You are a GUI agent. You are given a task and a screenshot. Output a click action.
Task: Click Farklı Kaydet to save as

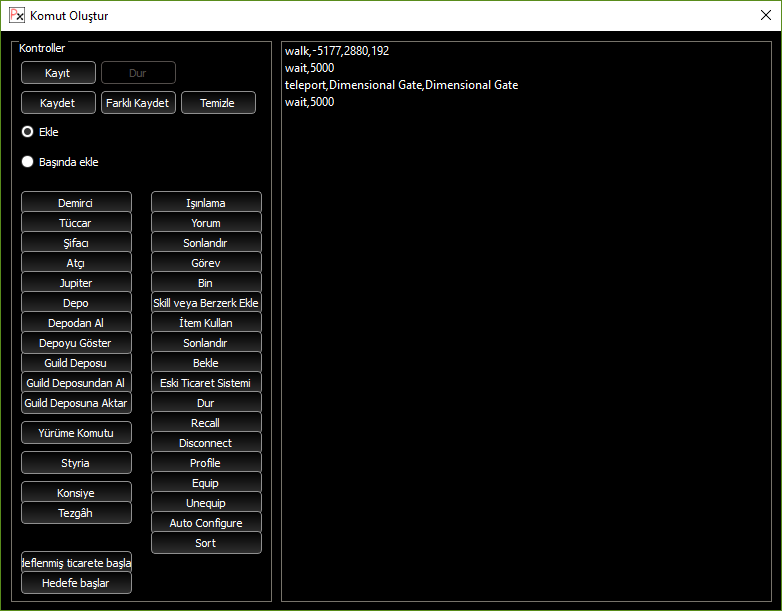tap(138, 103)
